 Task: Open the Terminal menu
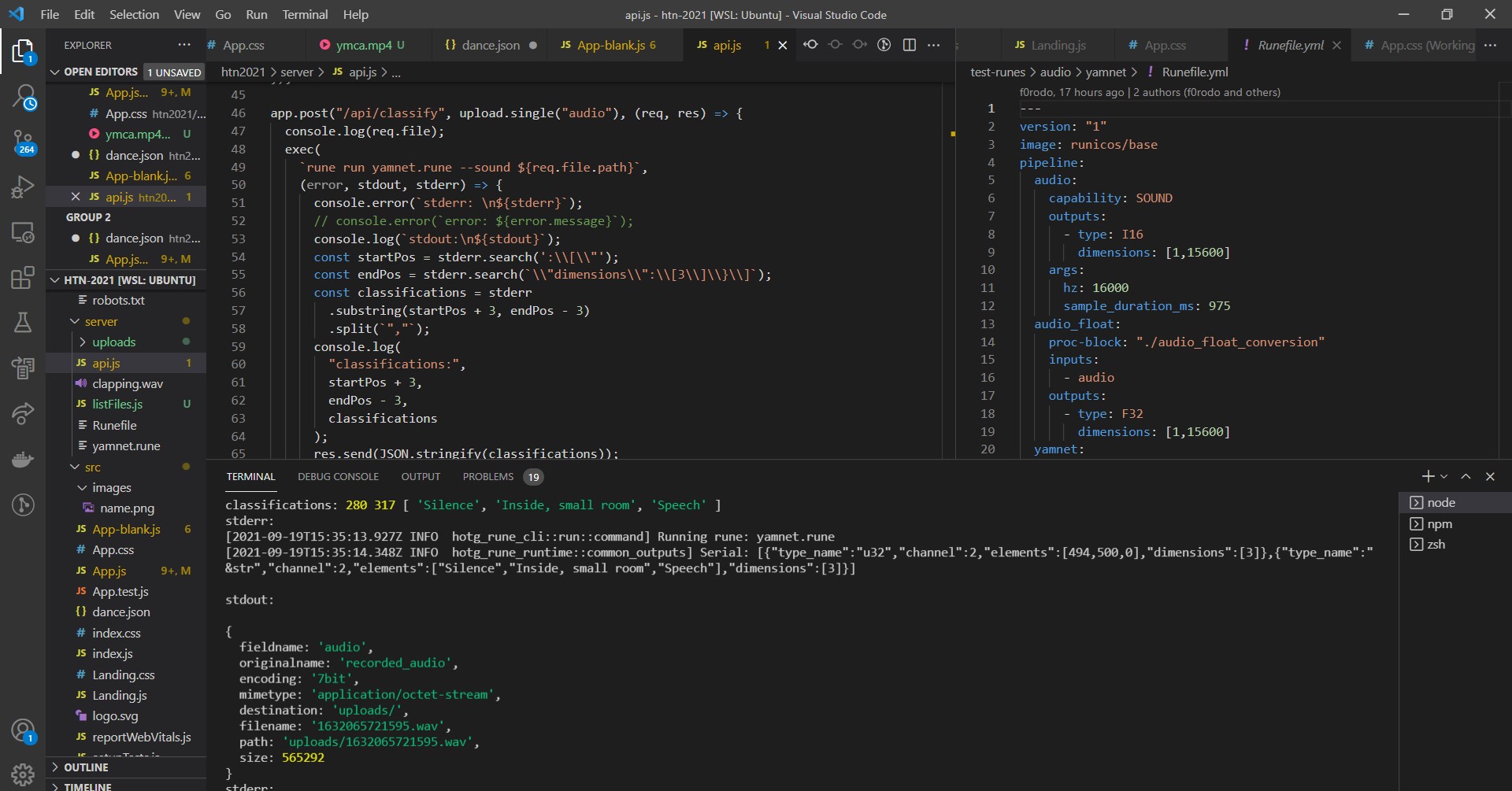tap(305, 14)
